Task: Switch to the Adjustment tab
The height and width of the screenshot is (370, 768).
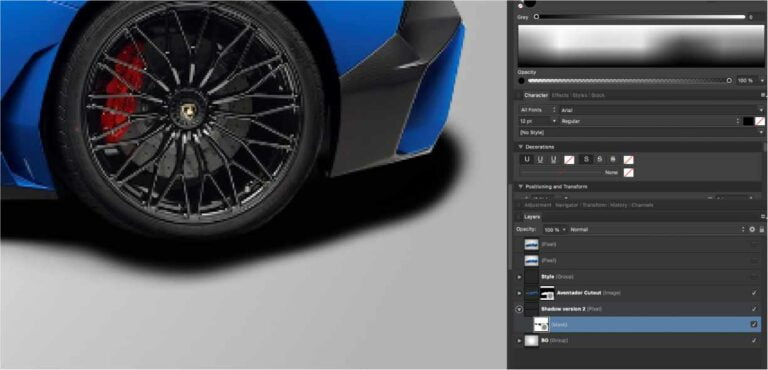Action: coord(538,205)
